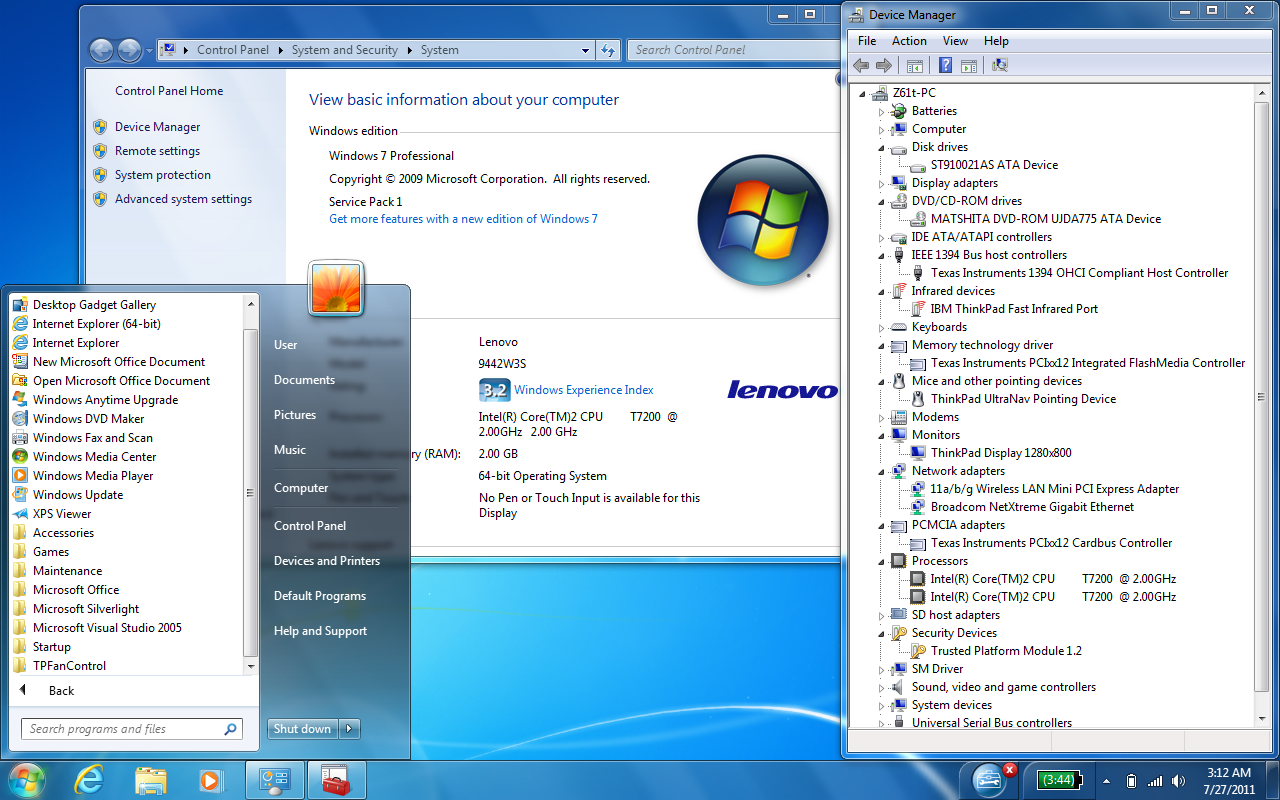
Task: Open the Action menu in Device Manager
Action: tap(908, 41)
